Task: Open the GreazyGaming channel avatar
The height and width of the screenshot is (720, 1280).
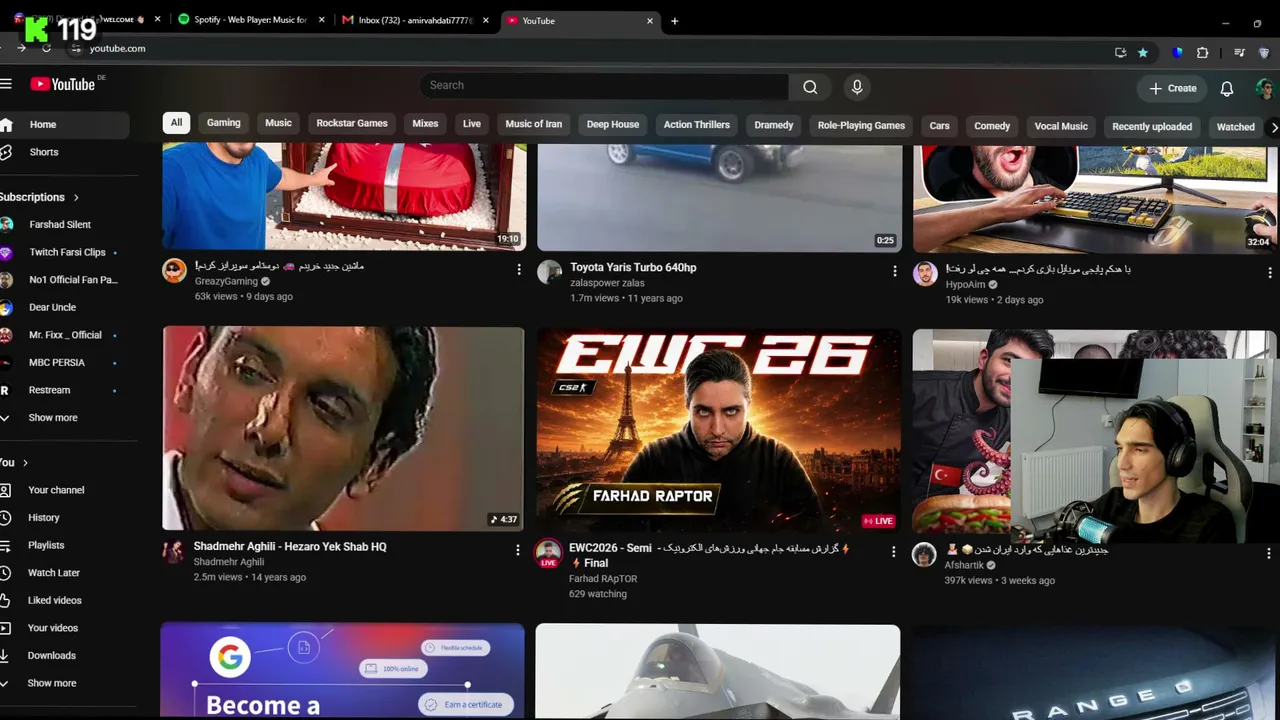Action: pyautogui.click(x=175, y=270)
